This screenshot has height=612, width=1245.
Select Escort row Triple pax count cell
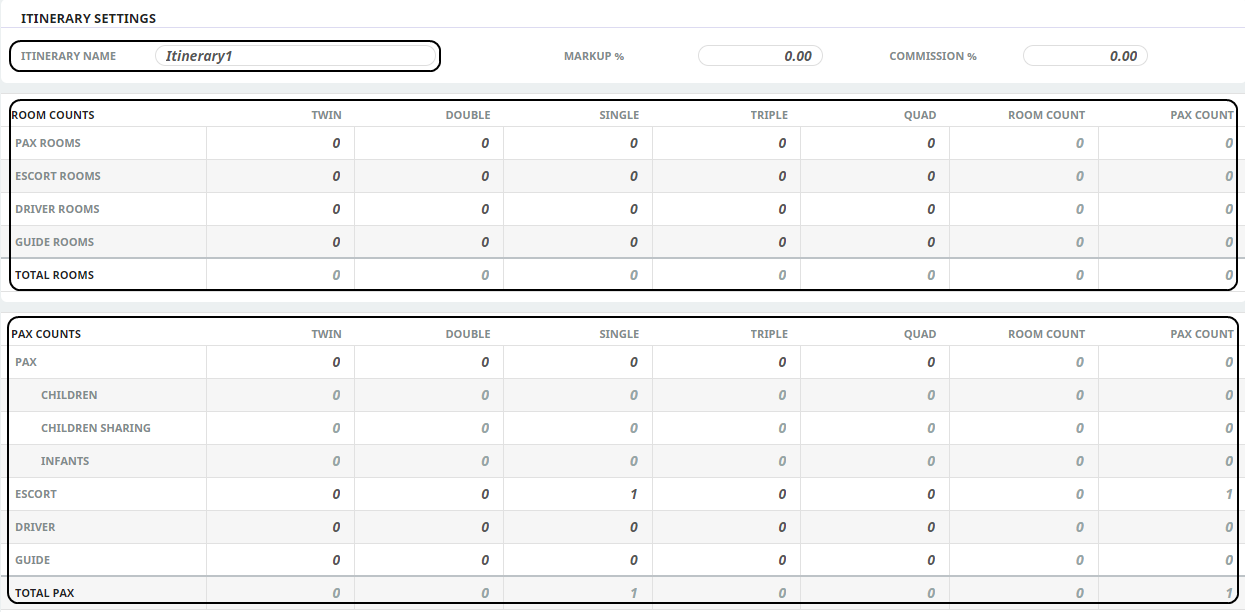coord(727,494)
